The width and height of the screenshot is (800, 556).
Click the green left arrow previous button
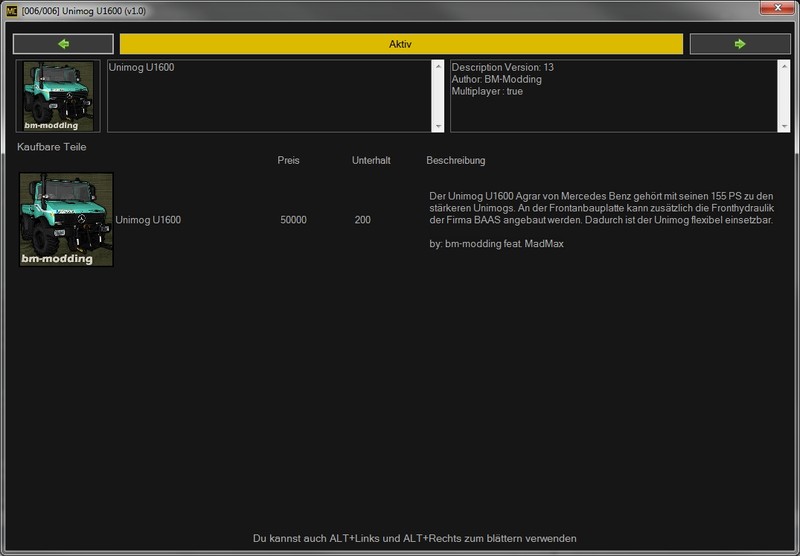(x=63, y=44)
